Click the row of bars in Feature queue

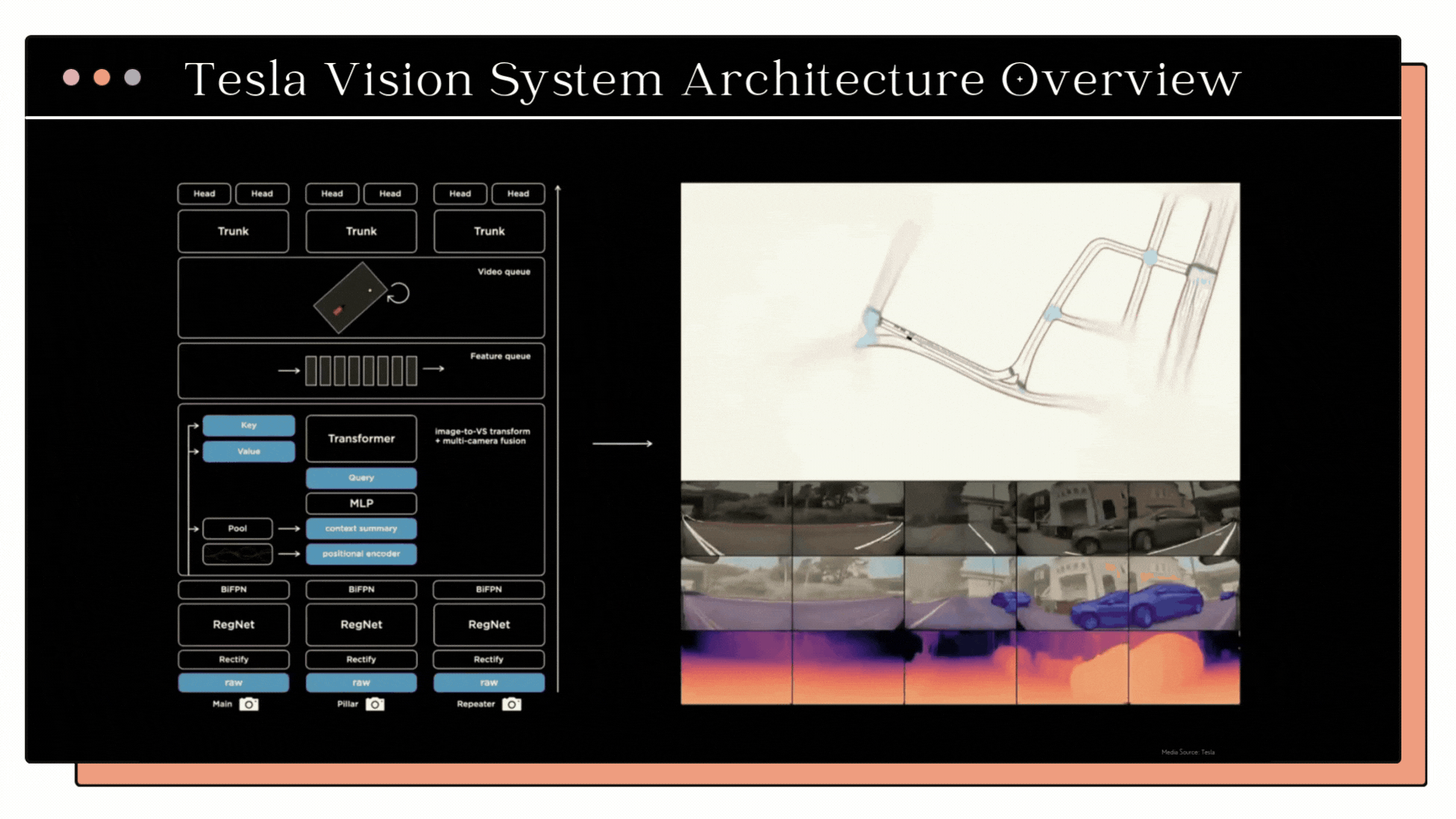point(361,371)
